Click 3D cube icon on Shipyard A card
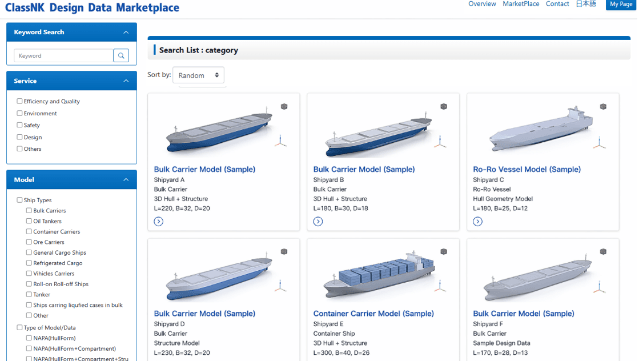Image resolution: width=643 pixels, height=361 pixels. [284, 107]
